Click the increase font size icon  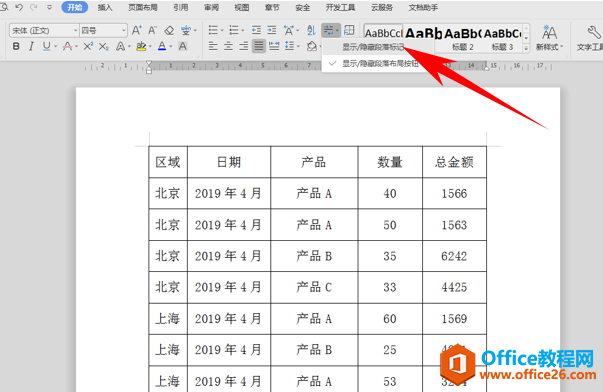137,30
